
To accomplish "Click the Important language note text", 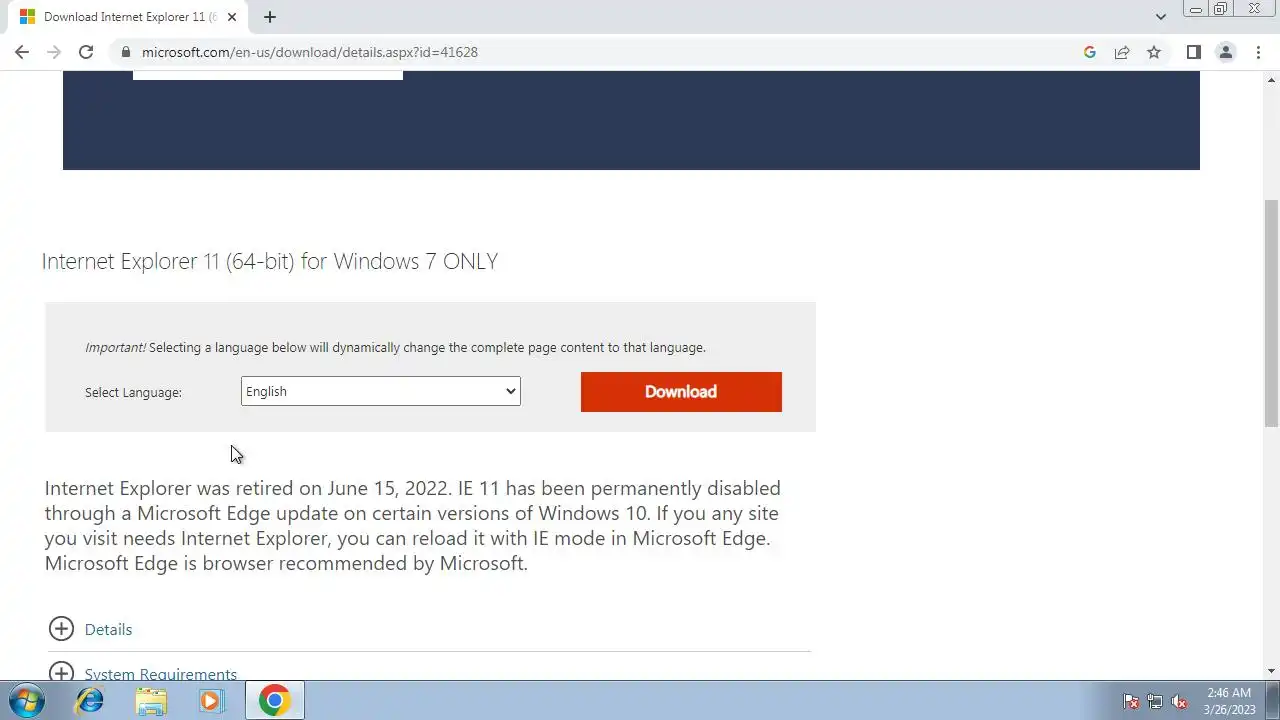I will 395,347.
